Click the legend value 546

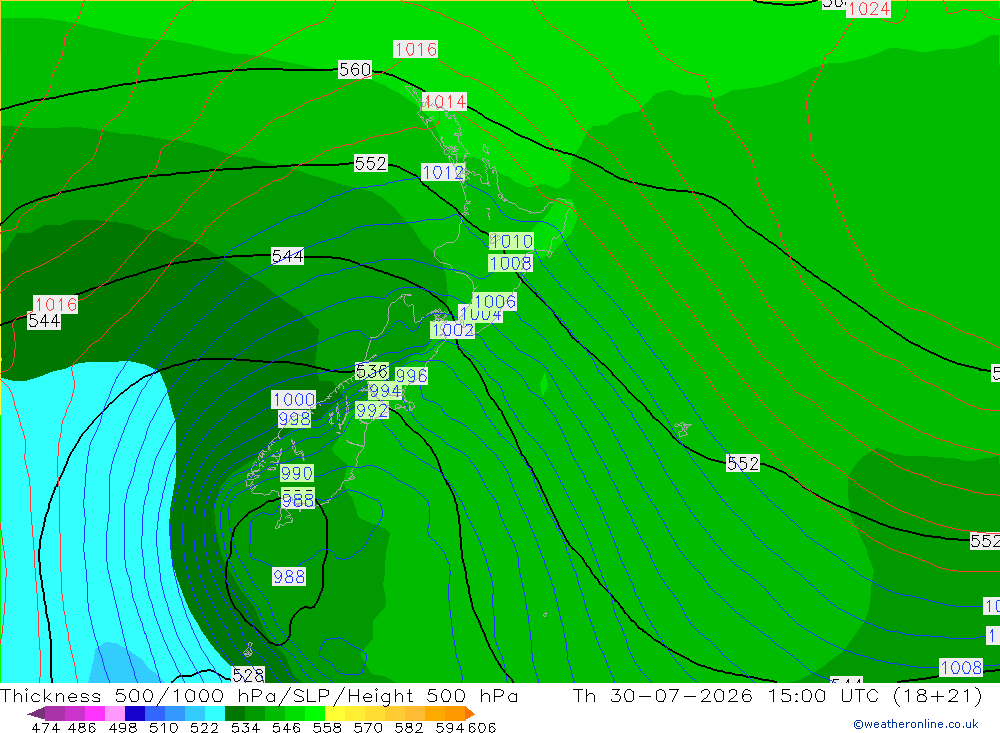tap(286, 727)
